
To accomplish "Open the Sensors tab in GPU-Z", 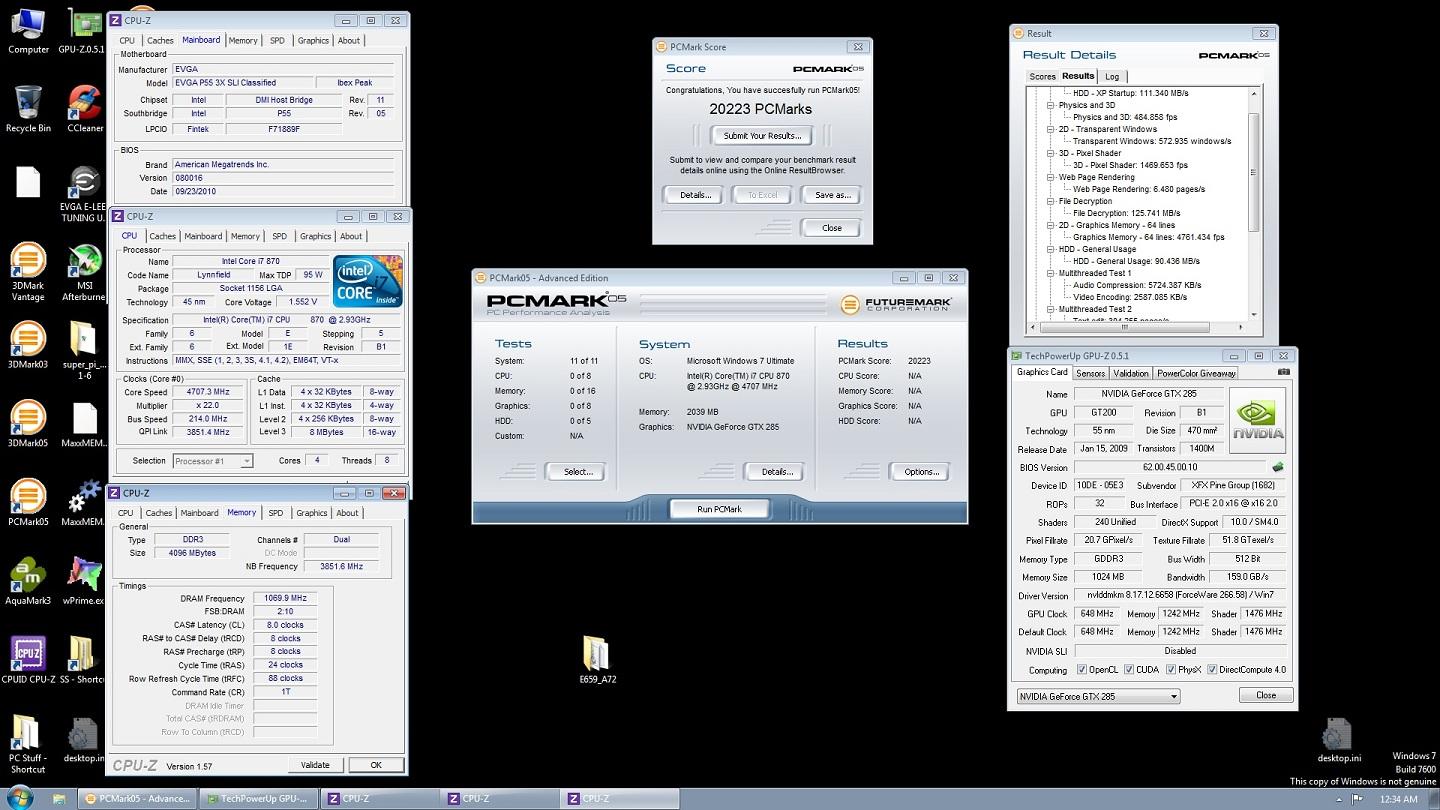I will tap(1090, 373).
